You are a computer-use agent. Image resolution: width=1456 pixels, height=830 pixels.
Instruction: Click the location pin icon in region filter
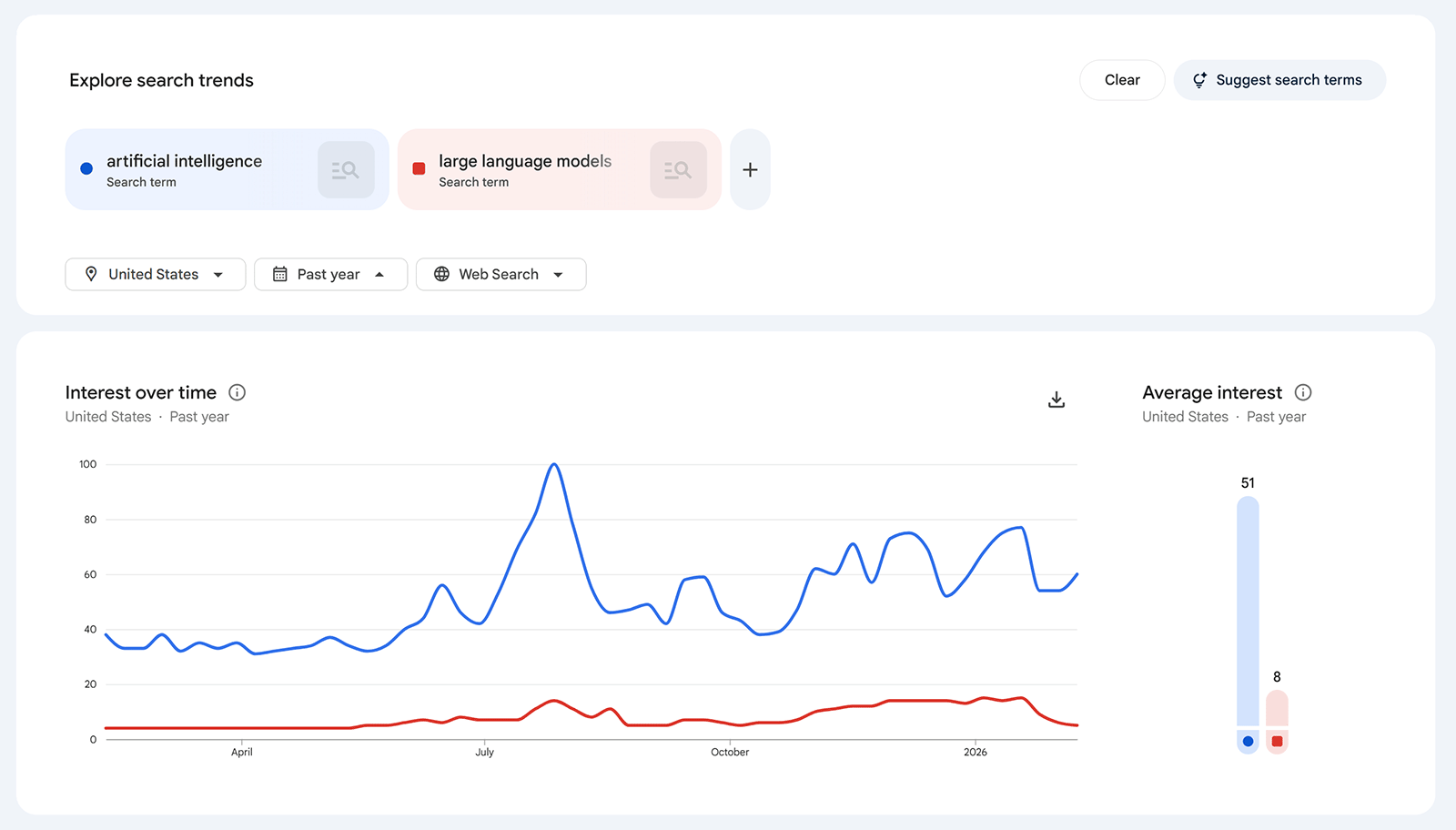click(x=92, y=274)
